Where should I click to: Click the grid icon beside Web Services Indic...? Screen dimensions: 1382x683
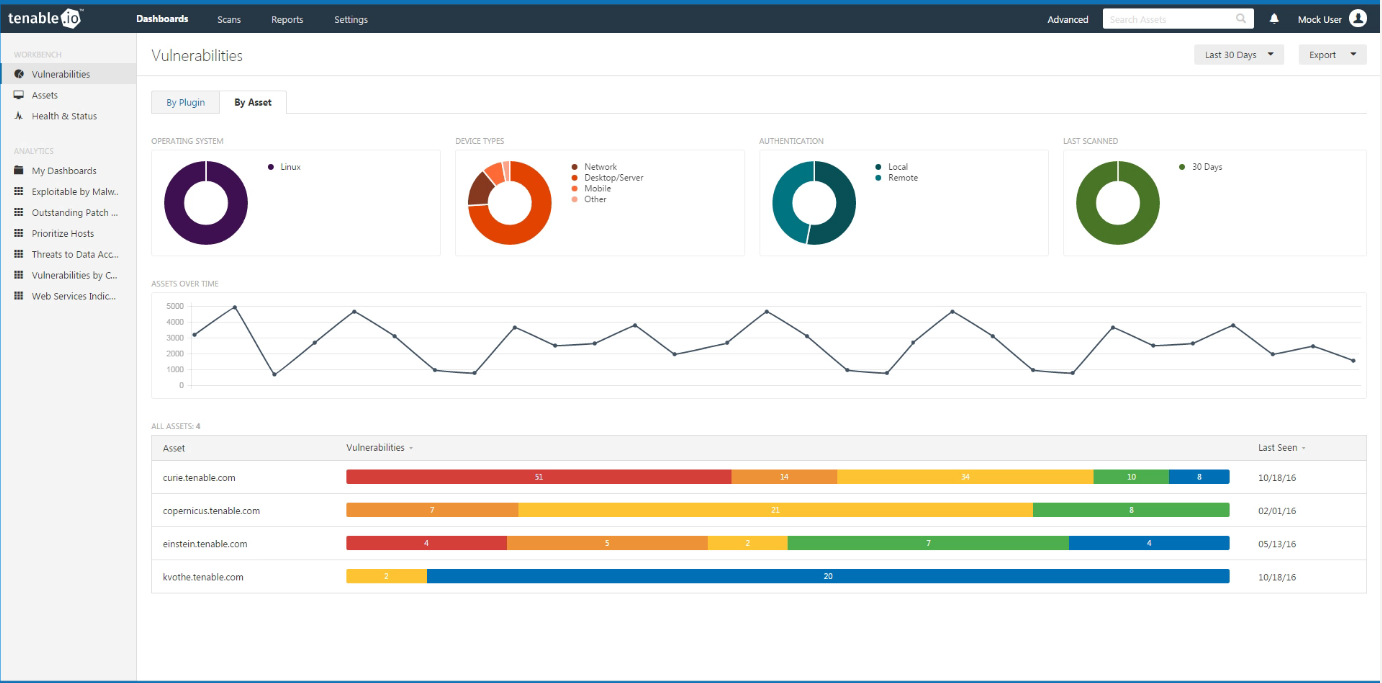[19, 296]
